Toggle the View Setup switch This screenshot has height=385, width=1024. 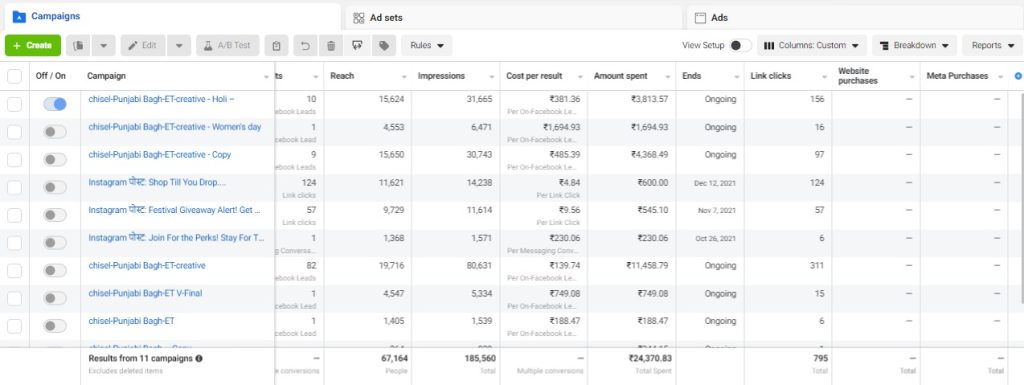740,46
